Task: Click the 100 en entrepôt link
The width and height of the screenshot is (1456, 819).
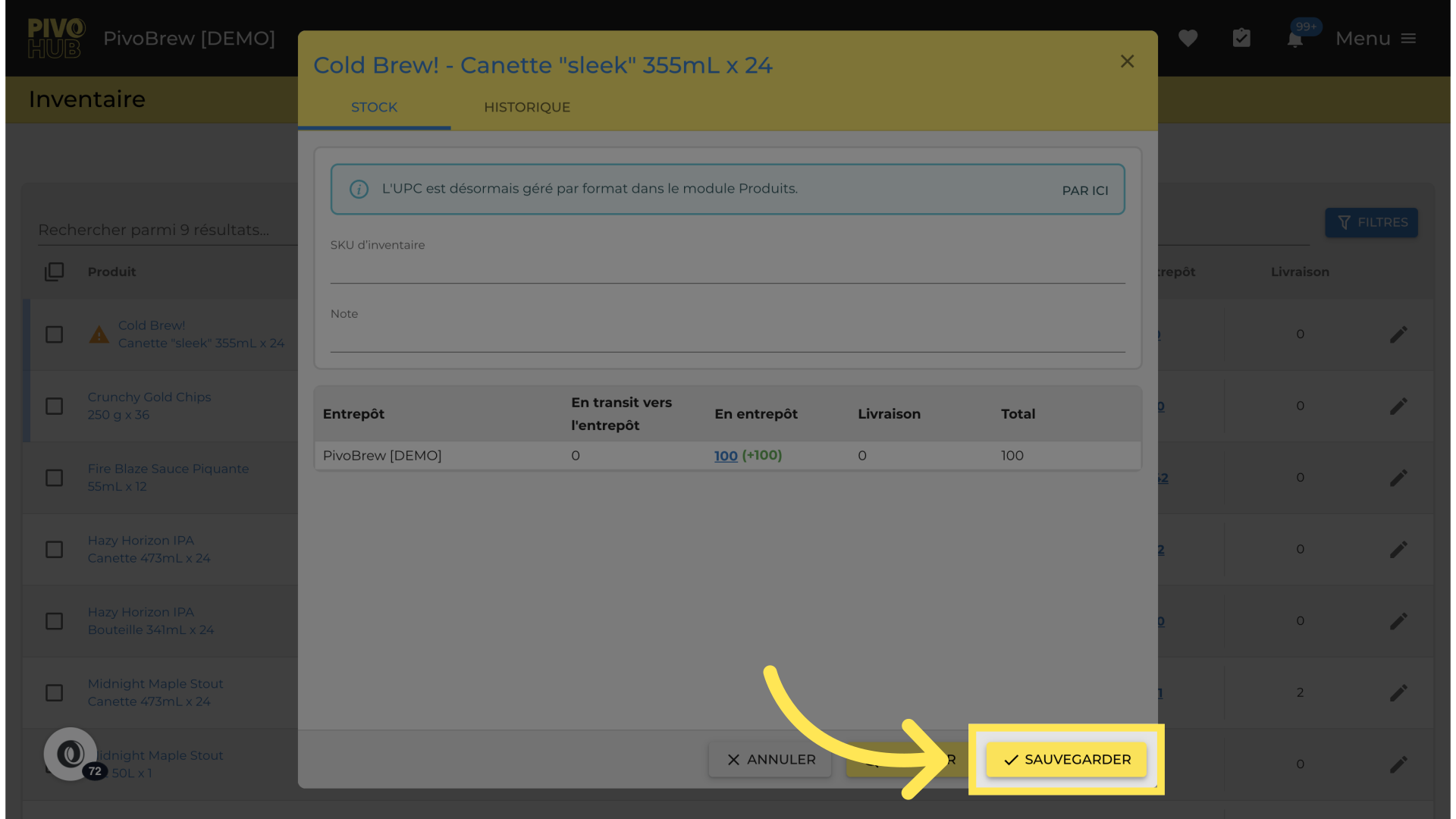Action: tap(726, 456)
